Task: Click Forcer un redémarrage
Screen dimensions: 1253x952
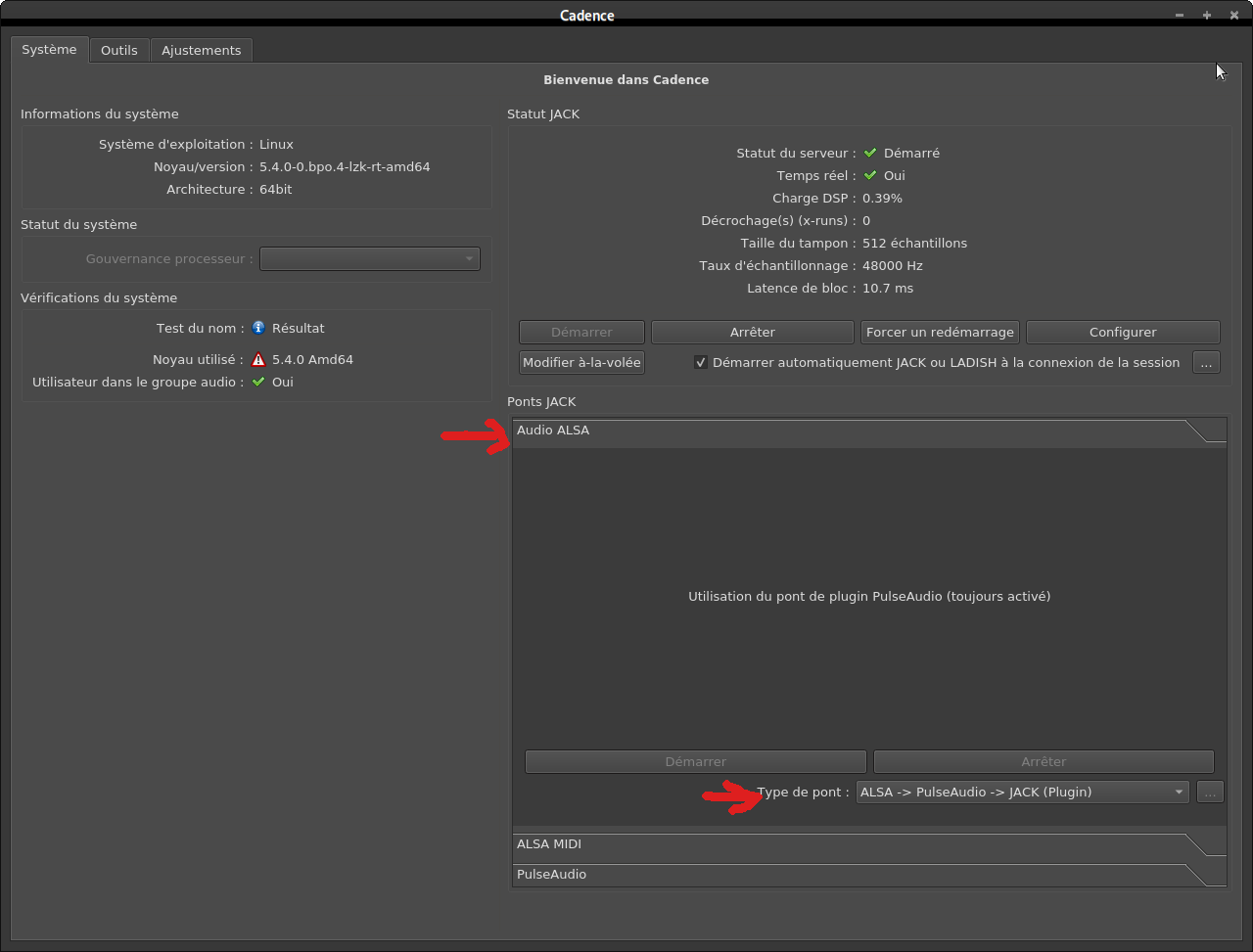Action: click(x=940, y=333)
